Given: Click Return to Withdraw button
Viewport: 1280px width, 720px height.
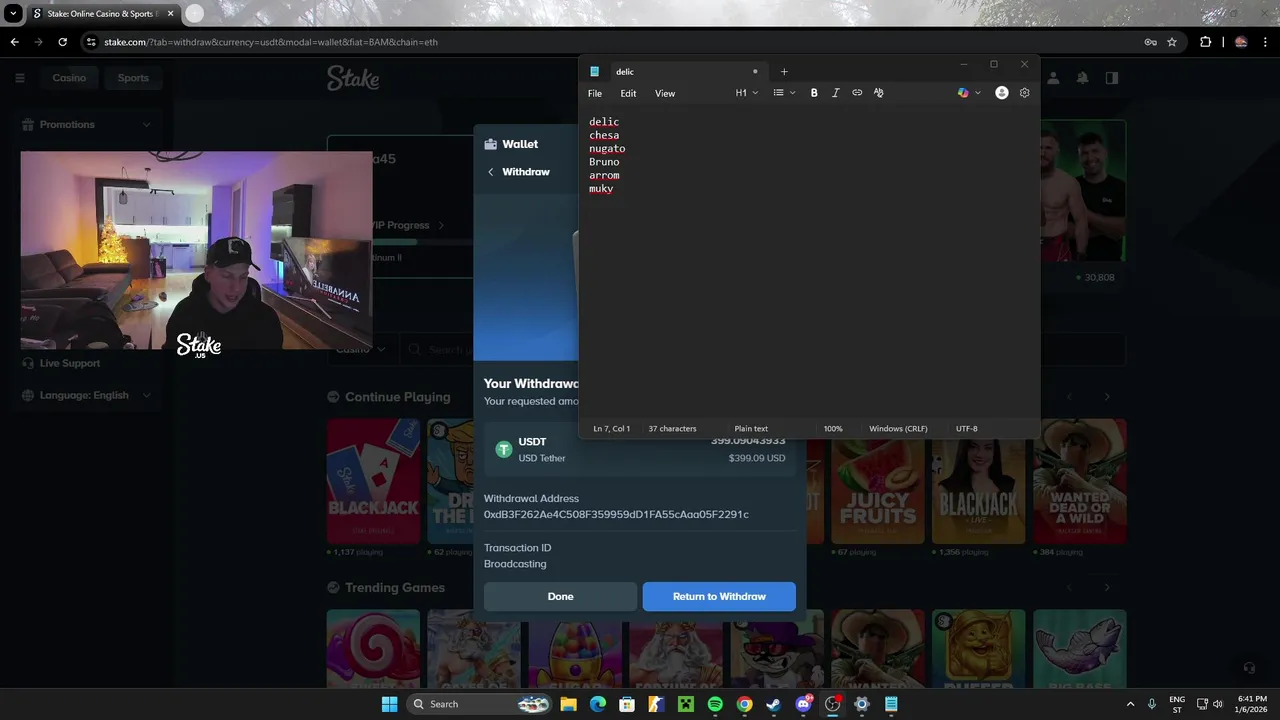Looking at the screenshot, I should (719, 597).
